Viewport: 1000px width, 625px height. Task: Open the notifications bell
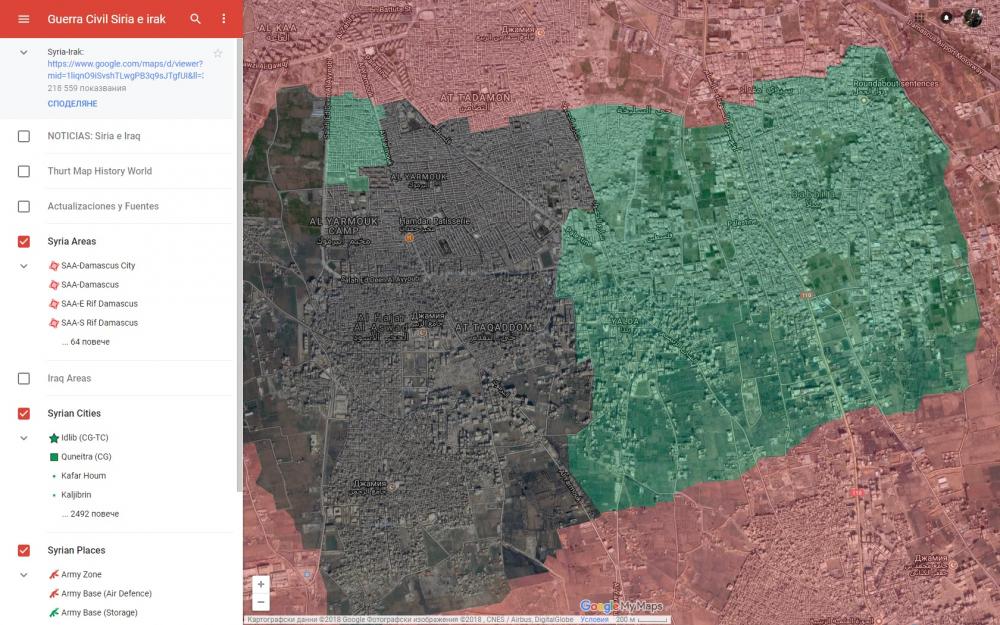(946, 17)
